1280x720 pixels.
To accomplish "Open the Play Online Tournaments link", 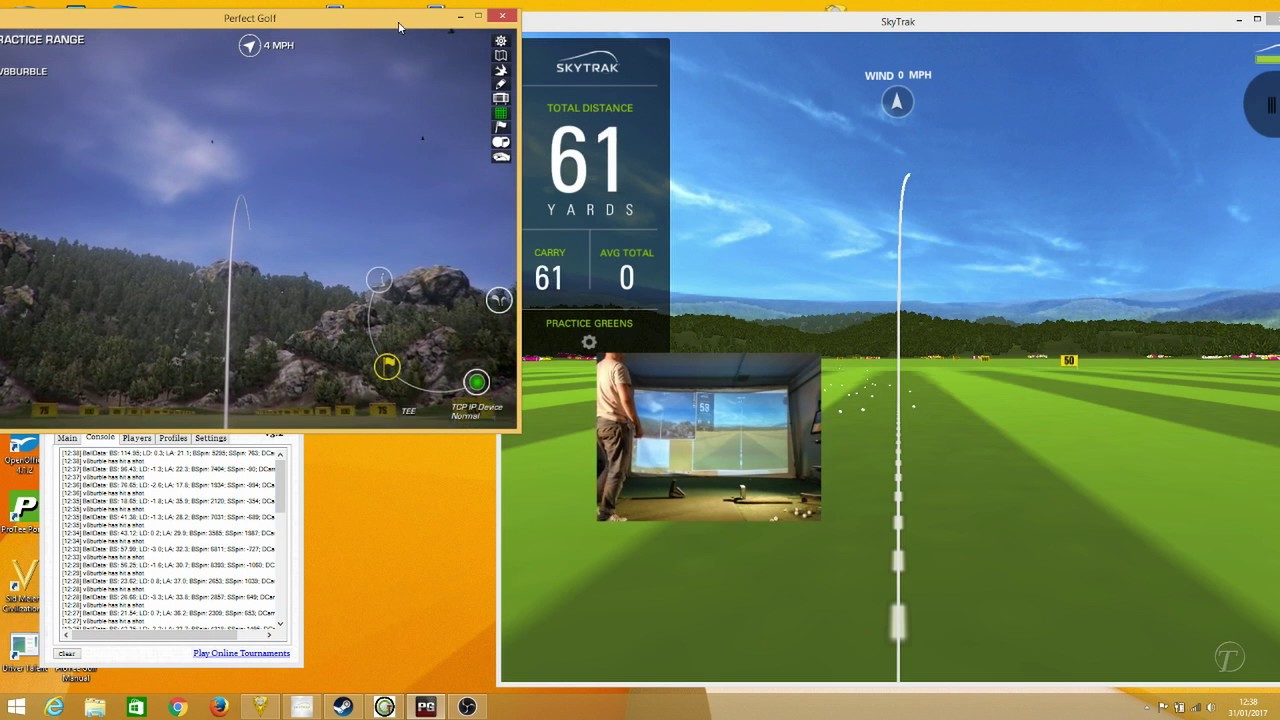I will [242, 654].
